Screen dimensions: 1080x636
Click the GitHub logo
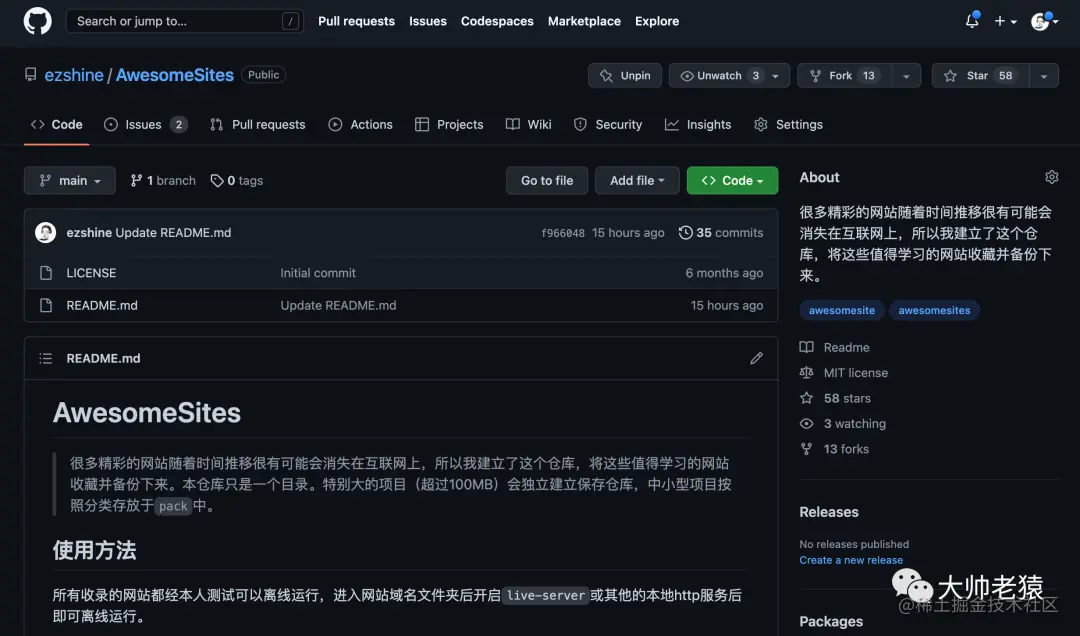coord(37,20)
